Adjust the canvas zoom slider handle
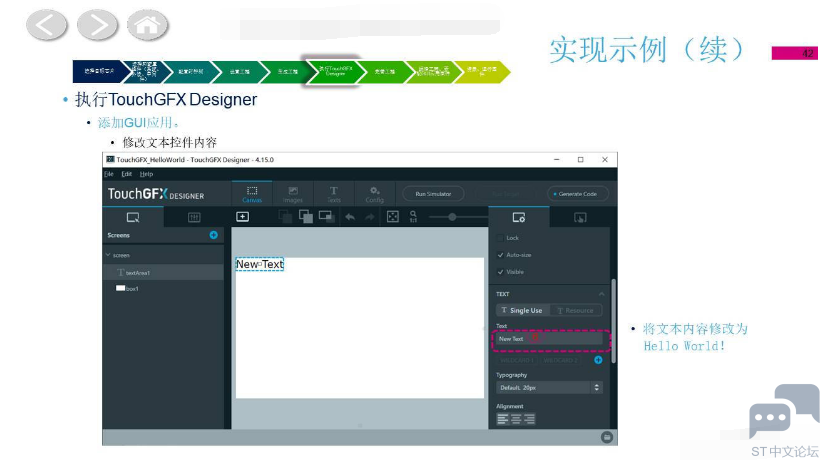Screen dimensions: 828x467 tap(452, 217)
